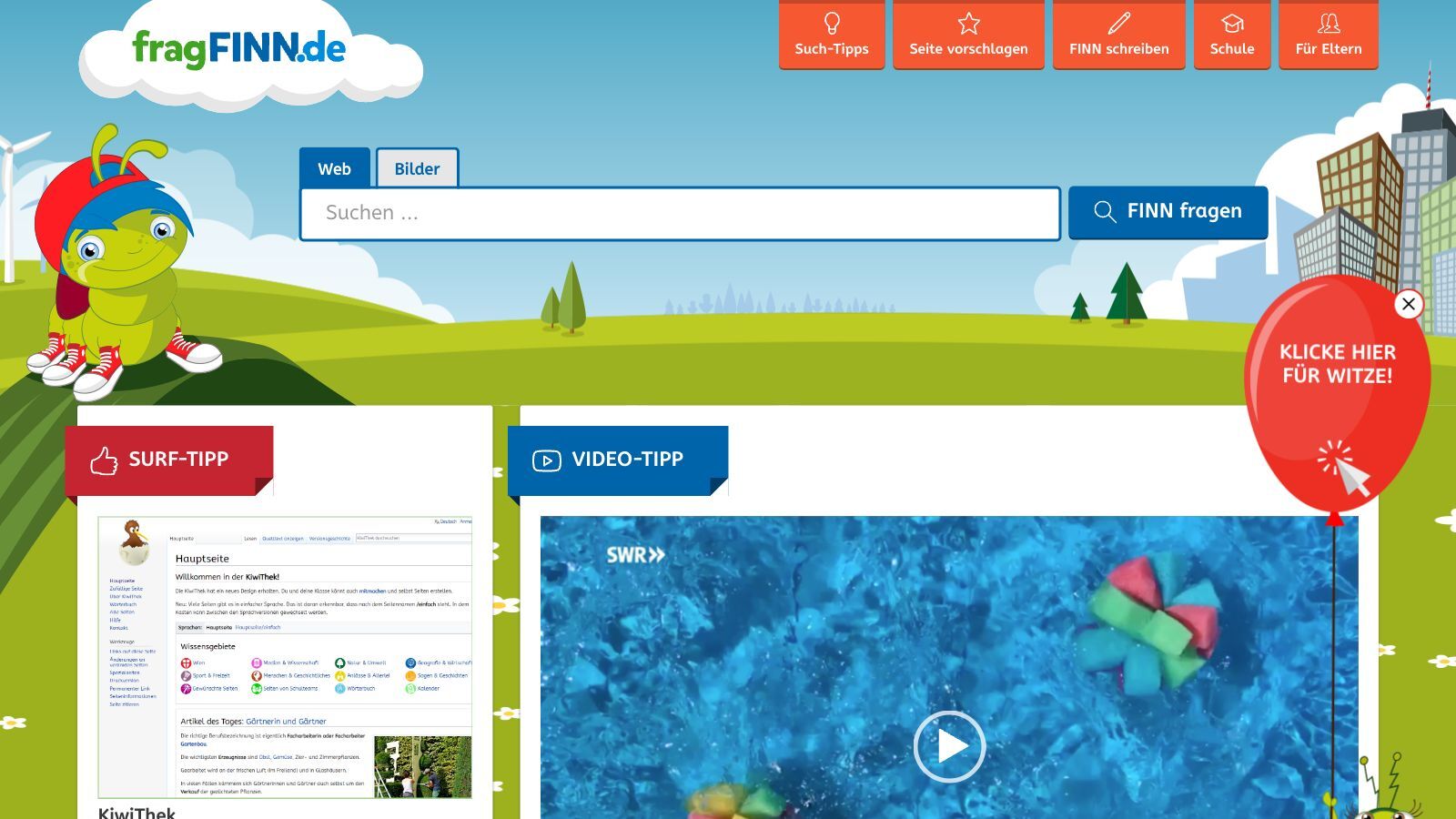Click the KiwiThek title link

coord(136,813)
